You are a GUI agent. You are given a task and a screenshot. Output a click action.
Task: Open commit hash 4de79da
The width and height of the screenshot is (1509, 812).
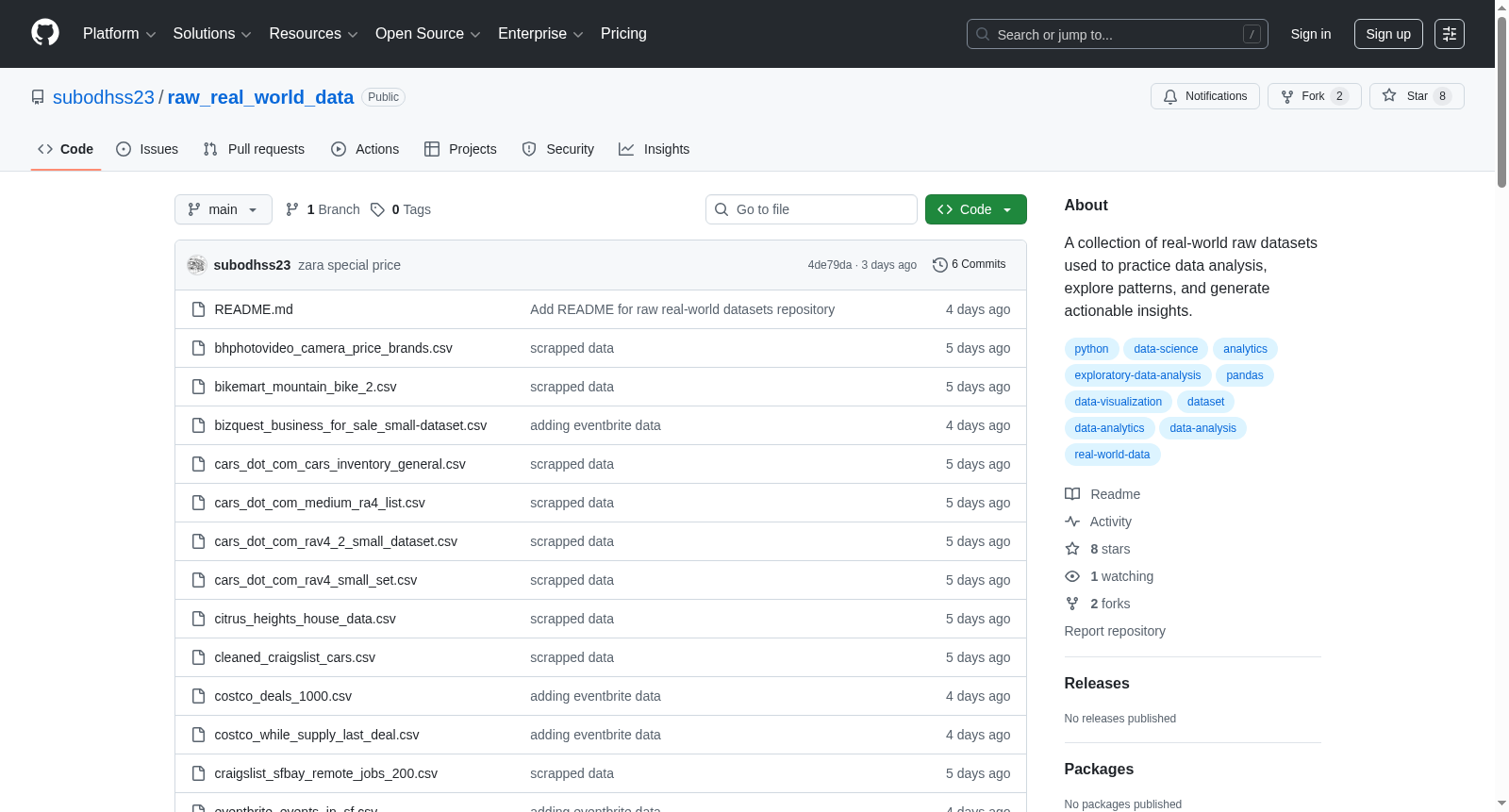point(829,265)
